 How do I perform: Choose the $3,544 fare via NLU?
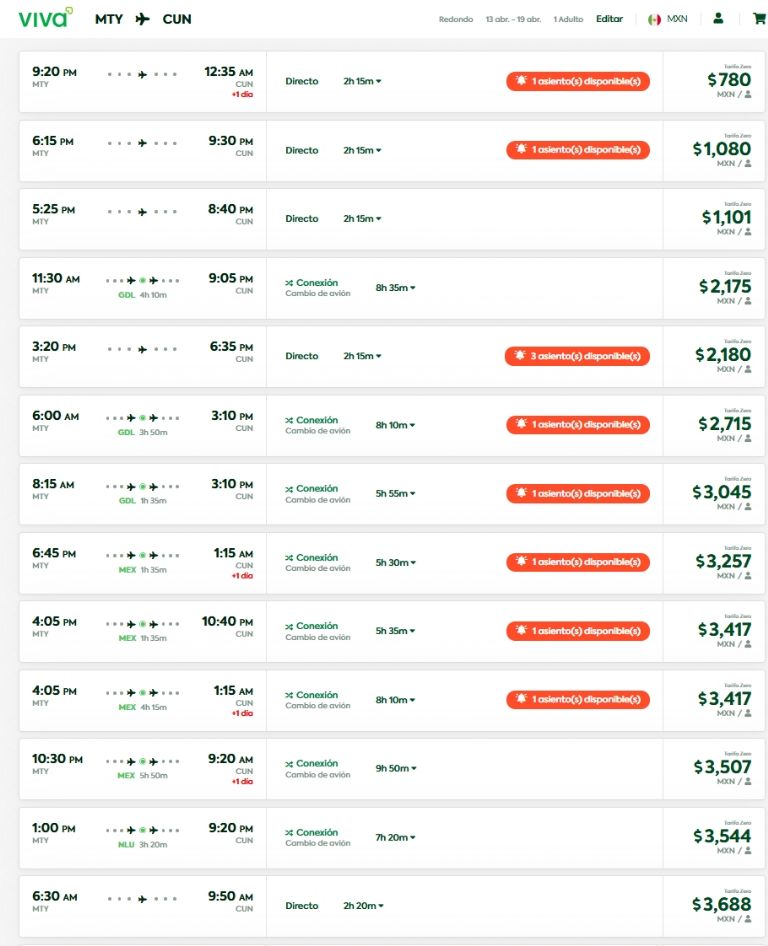click(x=722, y=836)
